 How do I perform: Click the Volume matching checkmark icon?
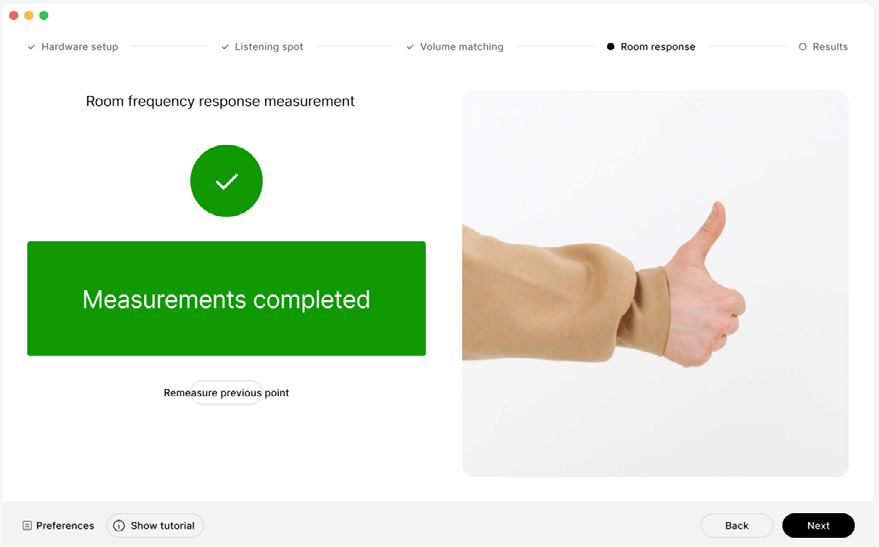[x=410, y=47]
